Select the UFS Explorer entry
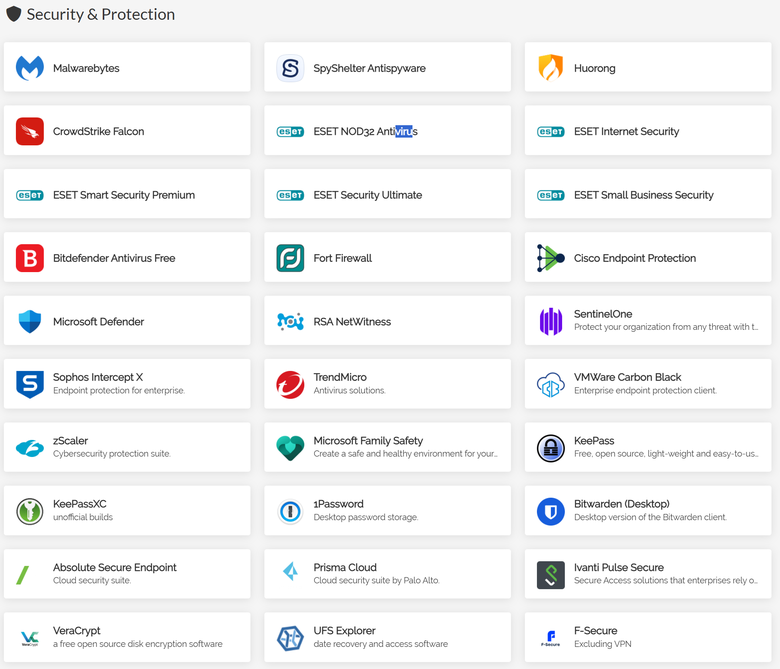 coord(388,637)
